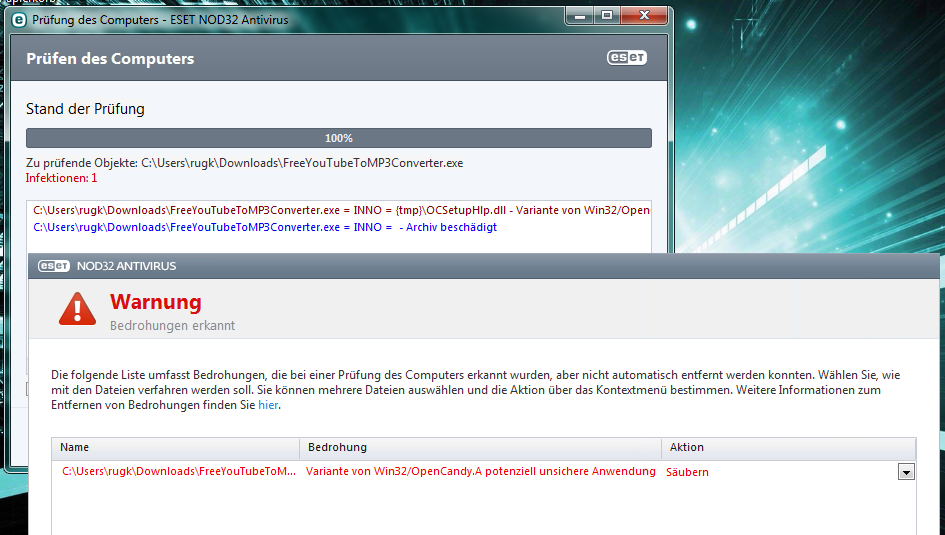Open the Aktion dropdown arrow for the threat
Viewport: 945px width, 535px height.
click(x=906, y=472)
